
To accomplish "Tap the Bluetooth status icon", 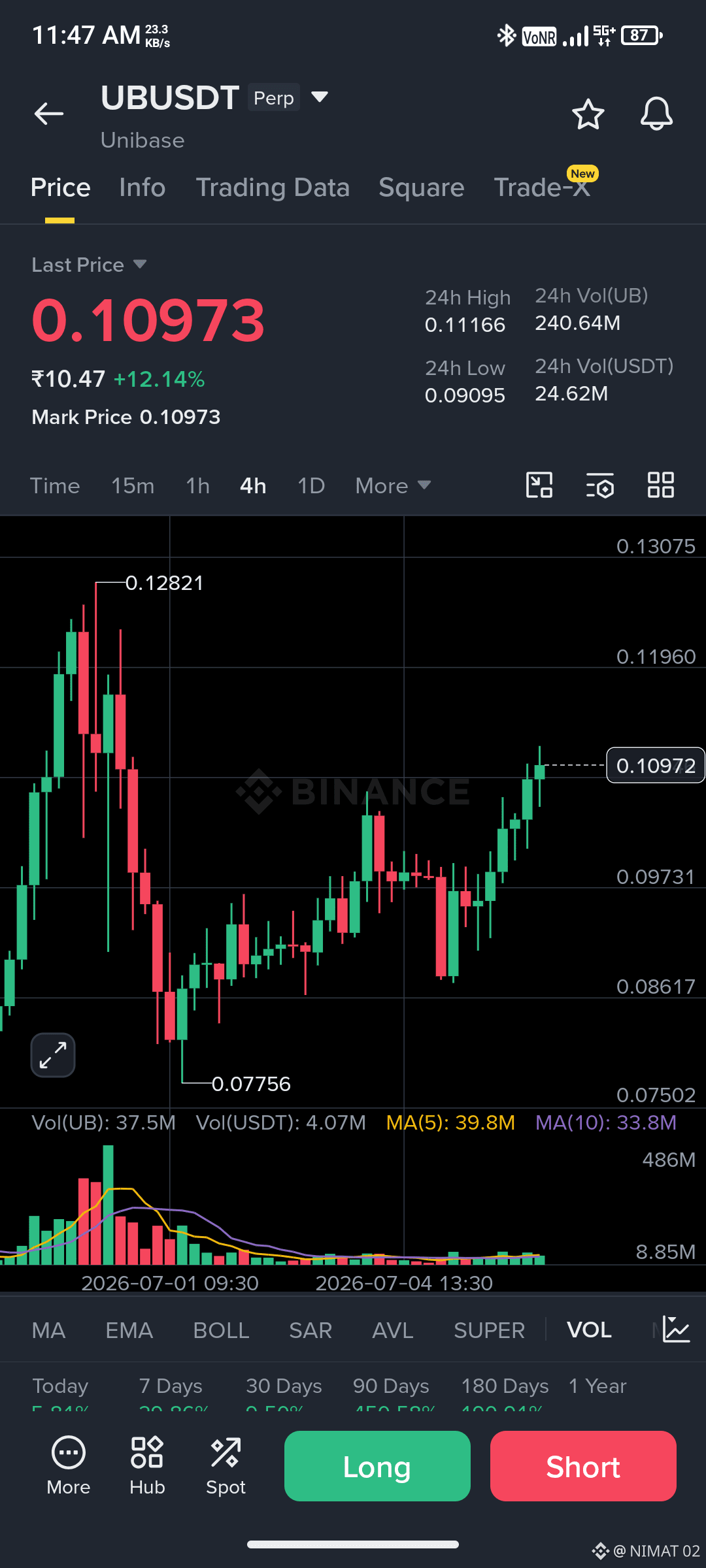I will pos(507,35).
